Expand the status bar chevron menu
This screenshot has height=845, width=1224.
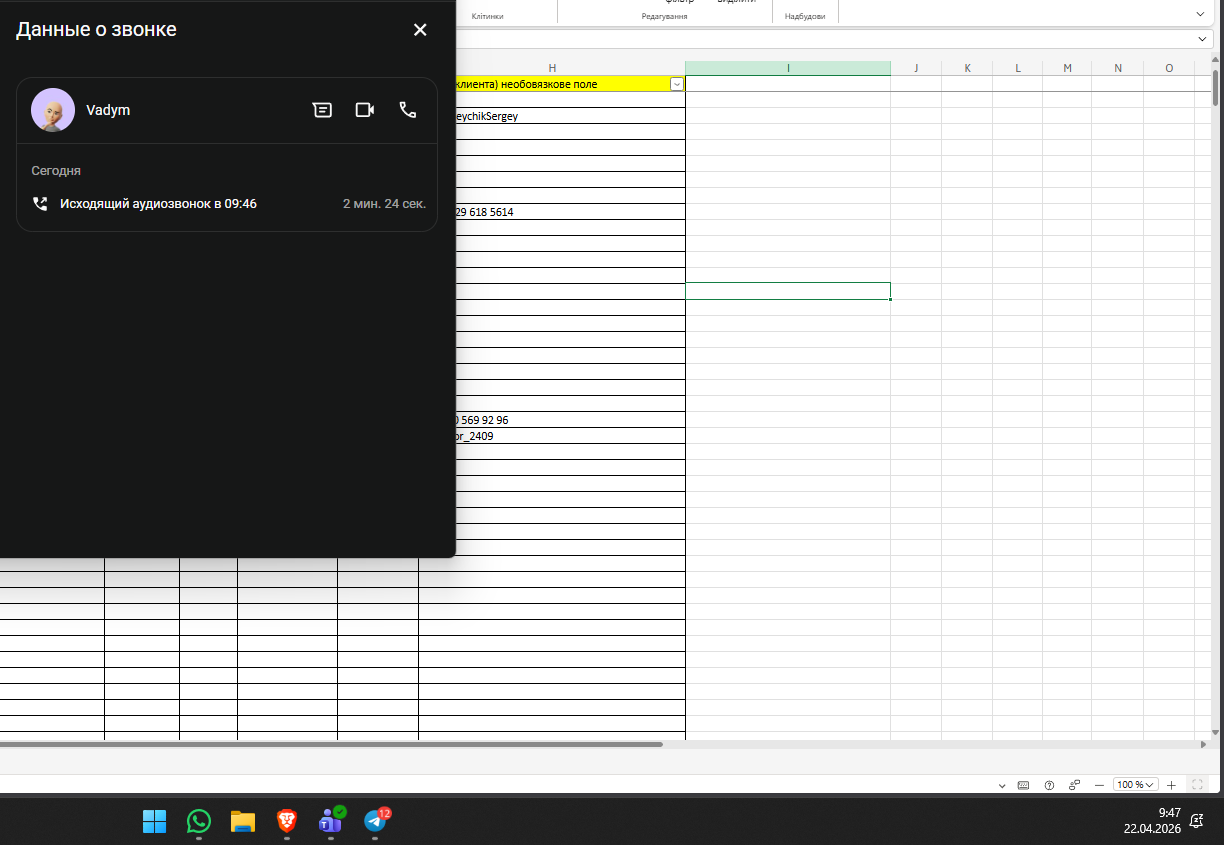click(x=1002, y=785)
